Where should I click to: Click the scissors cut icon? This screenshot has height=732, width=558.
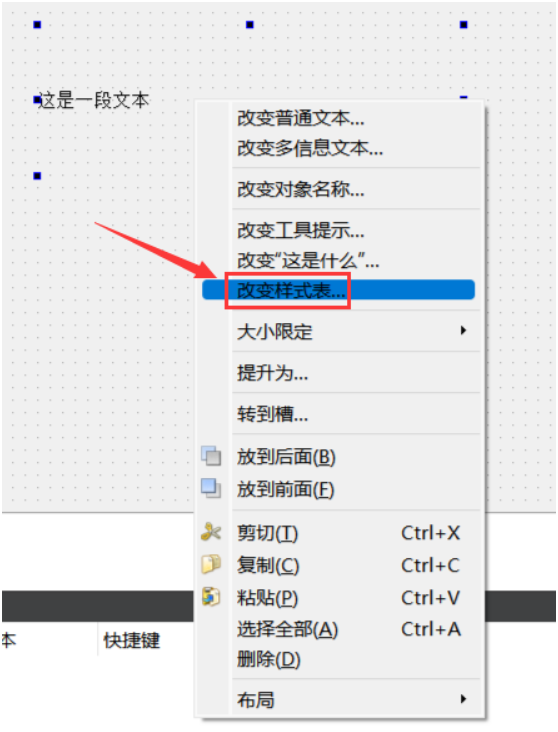211,532
